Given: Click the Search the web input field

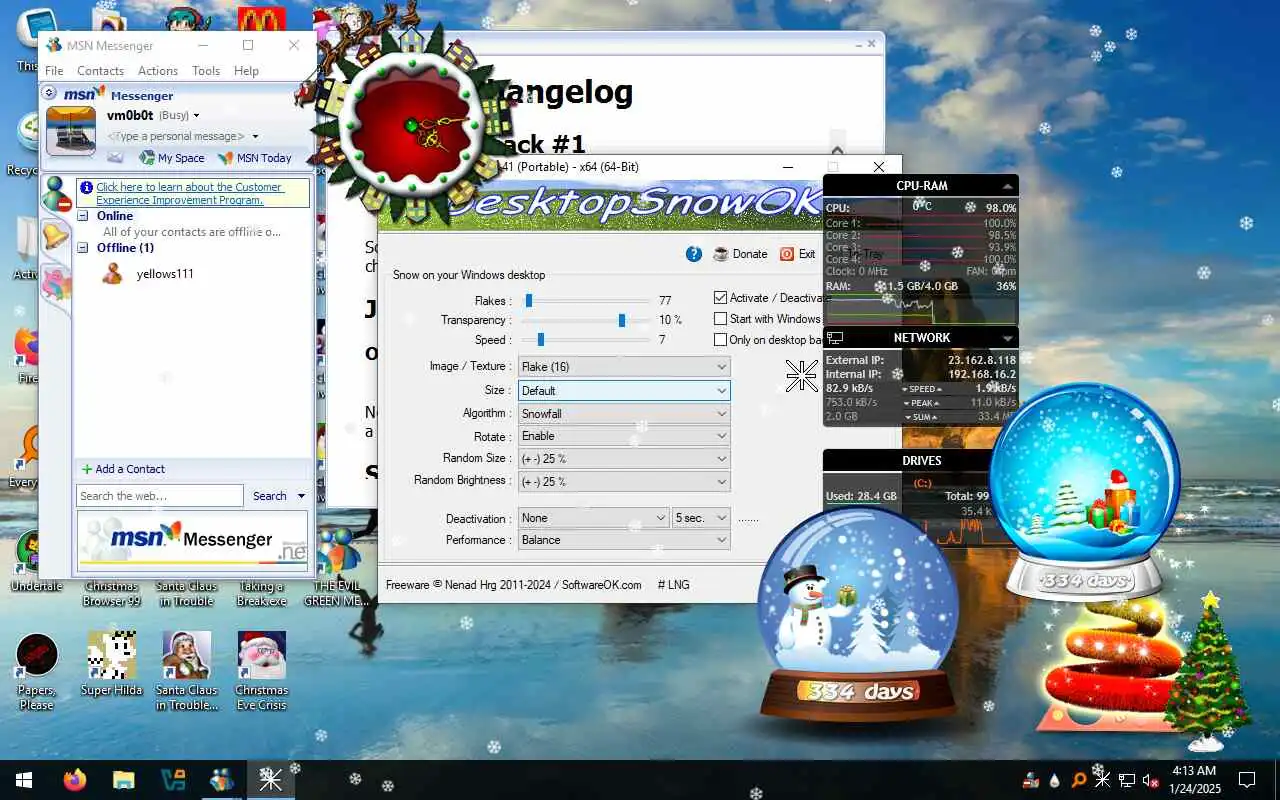Looking at the screenshot, I should point(160,496).
